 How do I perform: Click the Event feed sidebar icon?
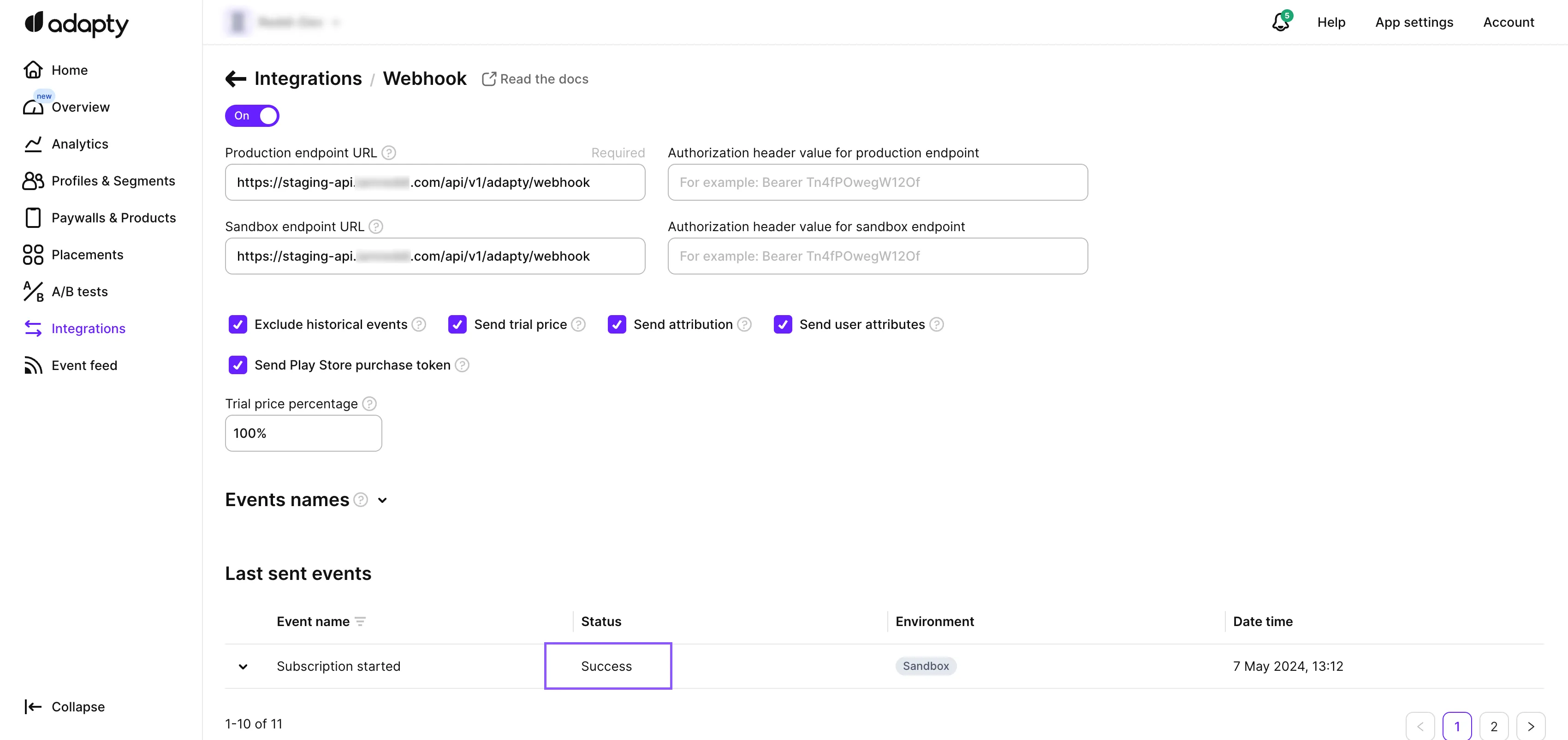click(33, 365)
